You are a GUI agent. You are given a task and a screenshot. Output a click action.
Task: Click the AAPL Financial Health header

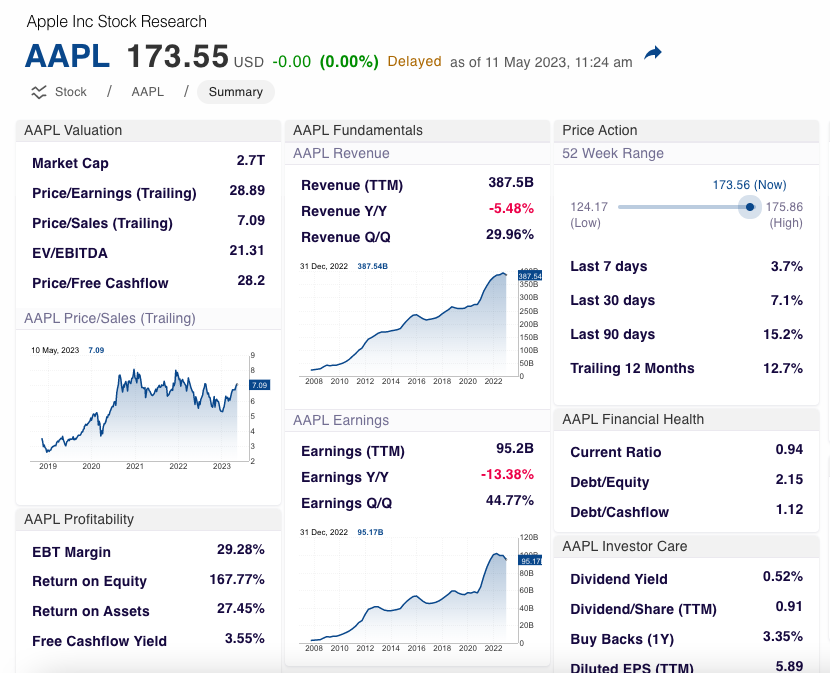pyautogui.click(x=687, y=419)
